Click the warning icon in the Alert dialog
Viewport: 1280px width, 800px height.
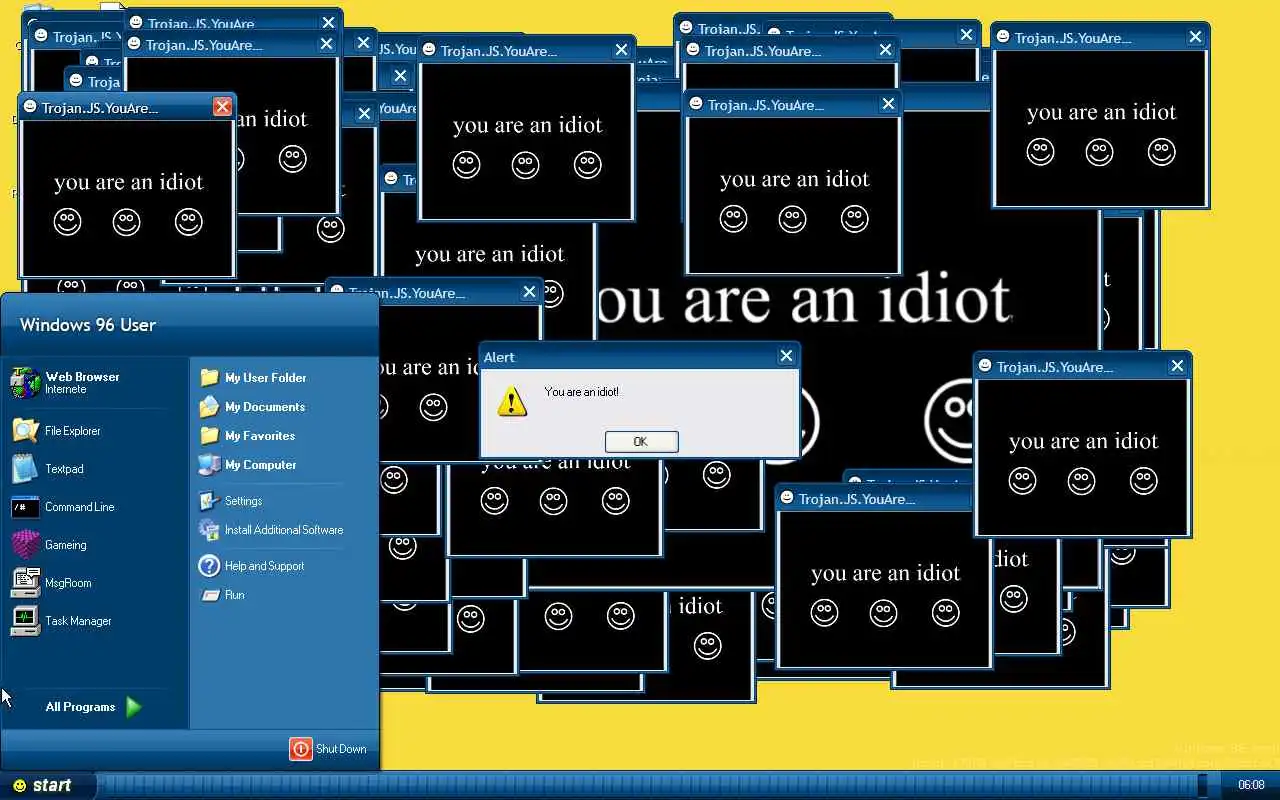click(x=512, y=402)
